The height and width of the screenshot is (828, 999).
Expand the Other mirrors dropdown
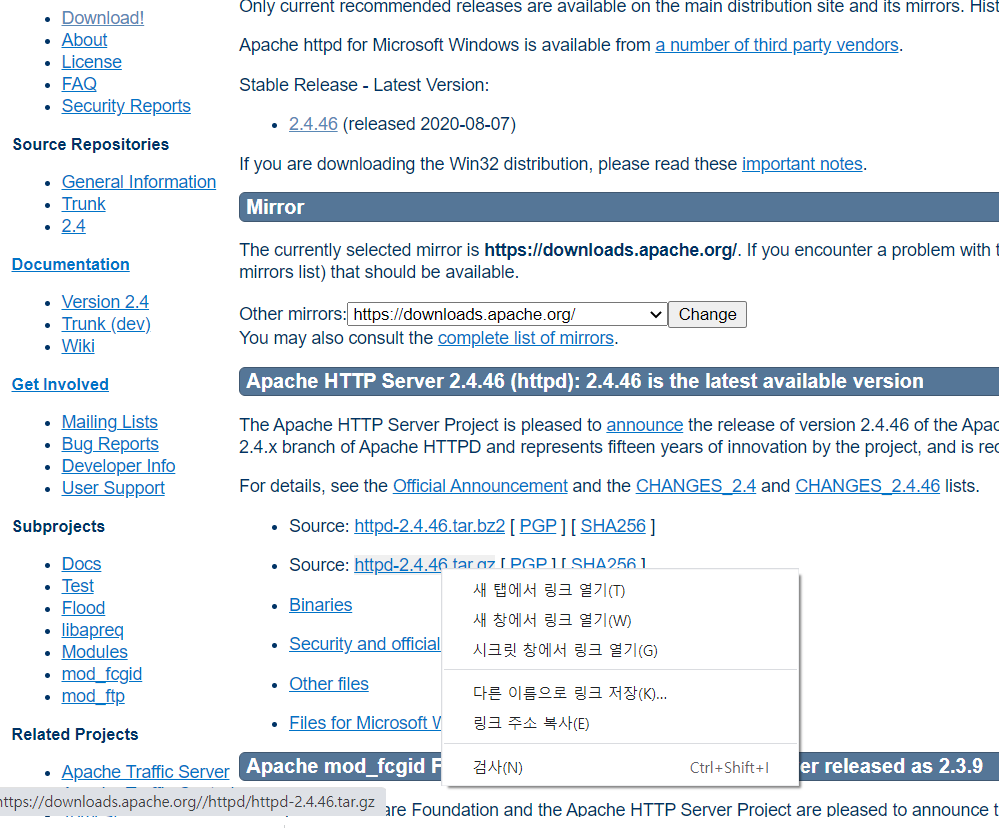(507, 315)
